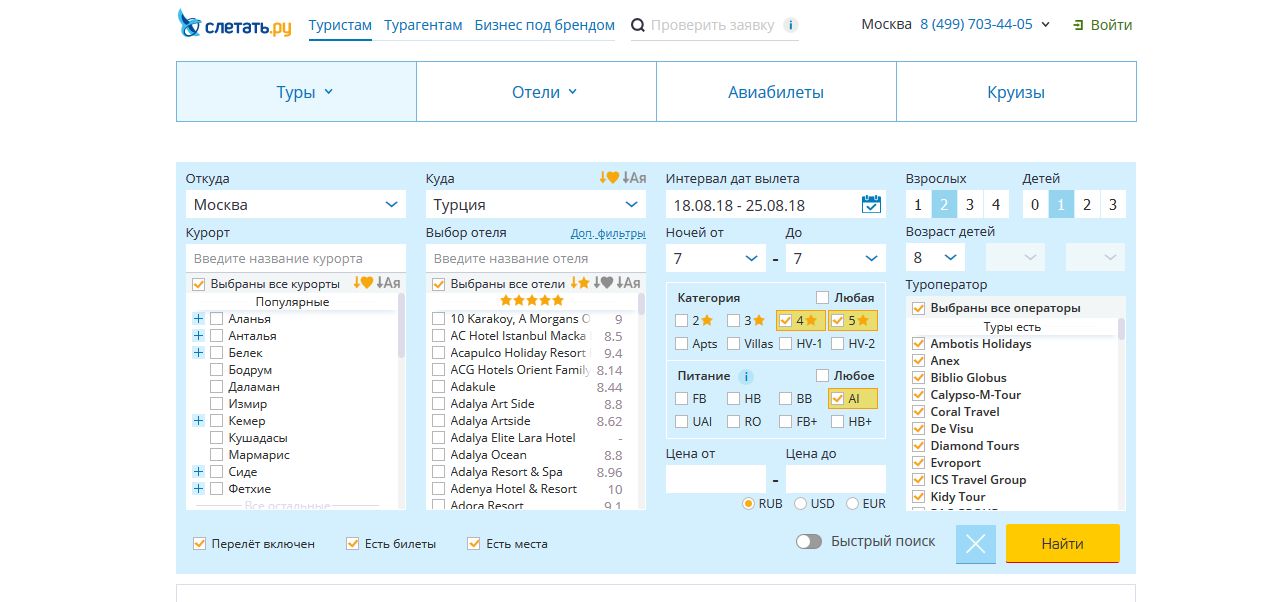The height and width of the screenshot is (602, 1283).
Task: Open the Ночей от dropdown
Action: (716, 258)
